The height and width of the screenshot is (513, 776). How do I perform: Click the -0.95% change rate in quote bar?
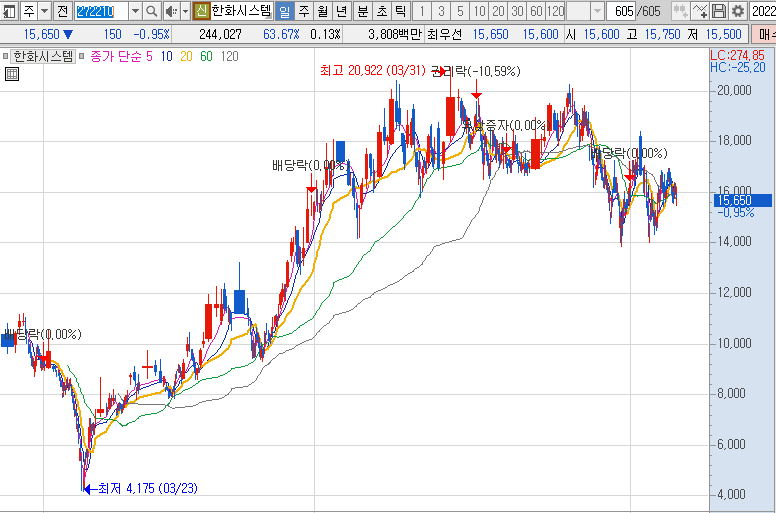tap(151, 34)
